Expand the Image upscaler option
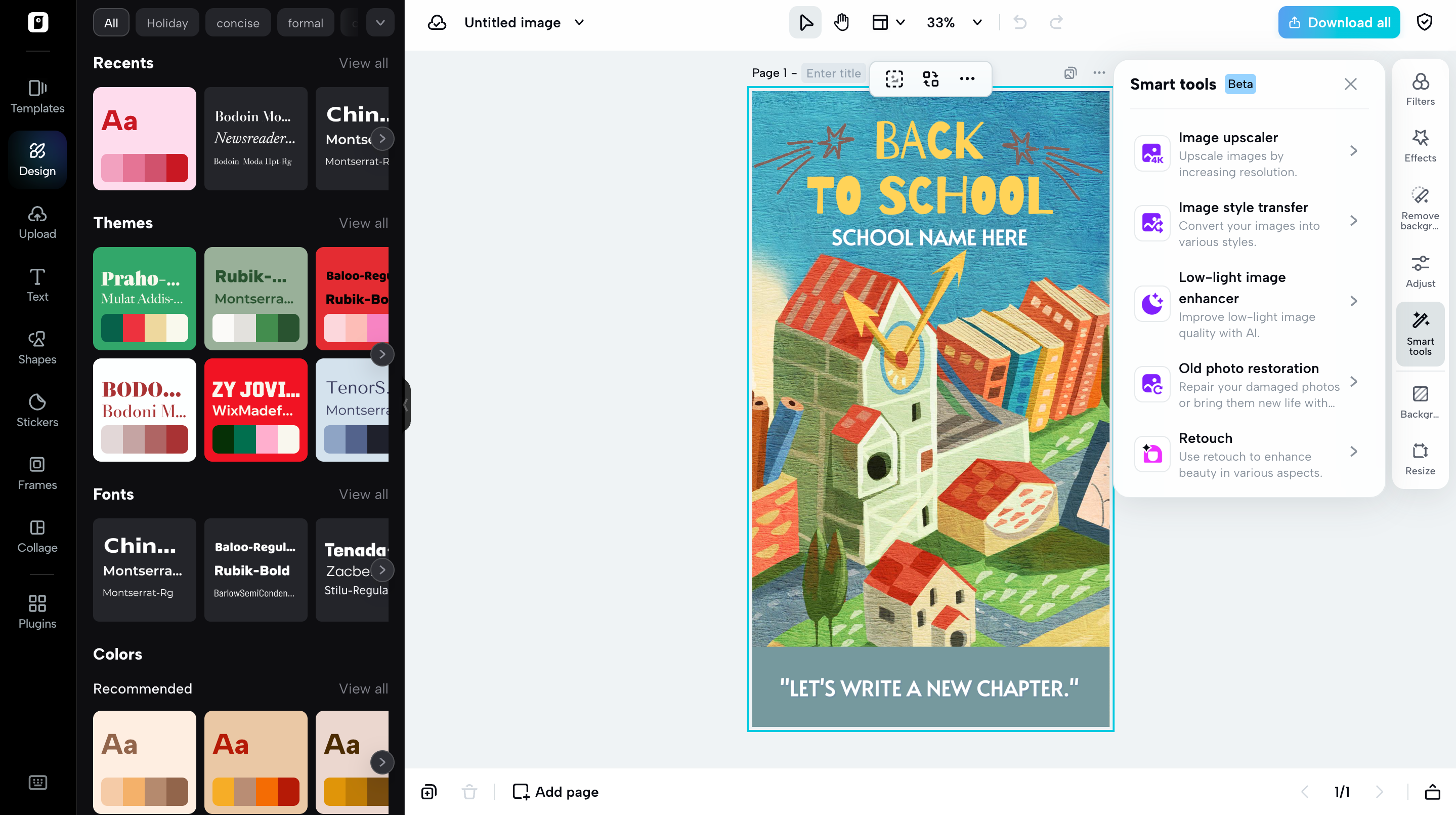Screen dimensions: 1456x815 coord(1353,150)
